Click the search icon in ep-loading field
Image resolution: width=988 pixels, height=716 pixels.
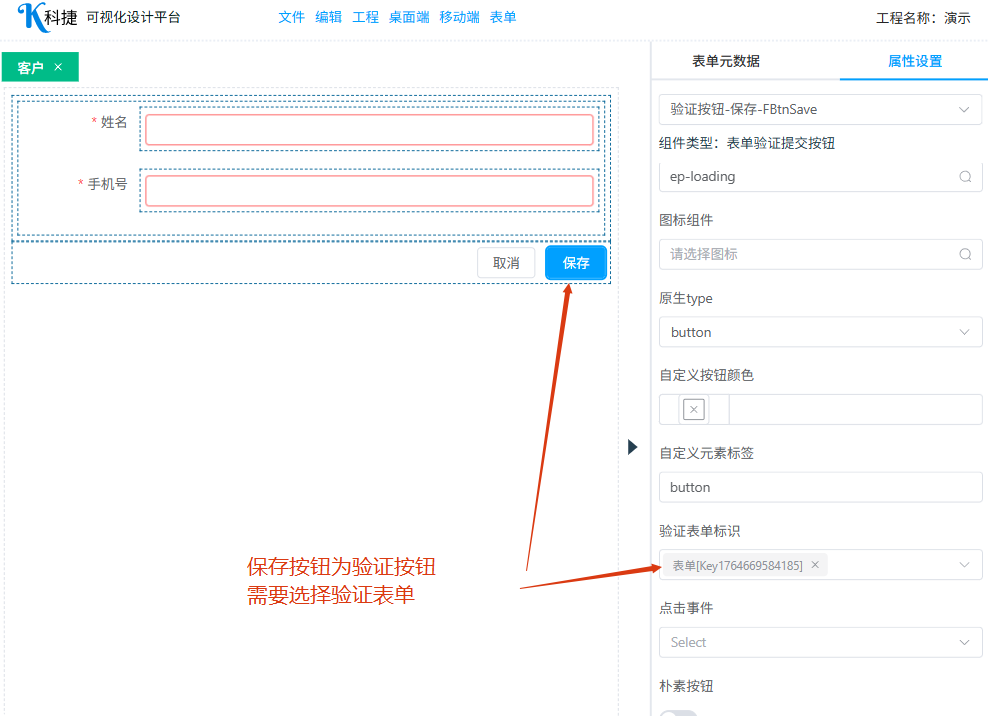[965, 177]
